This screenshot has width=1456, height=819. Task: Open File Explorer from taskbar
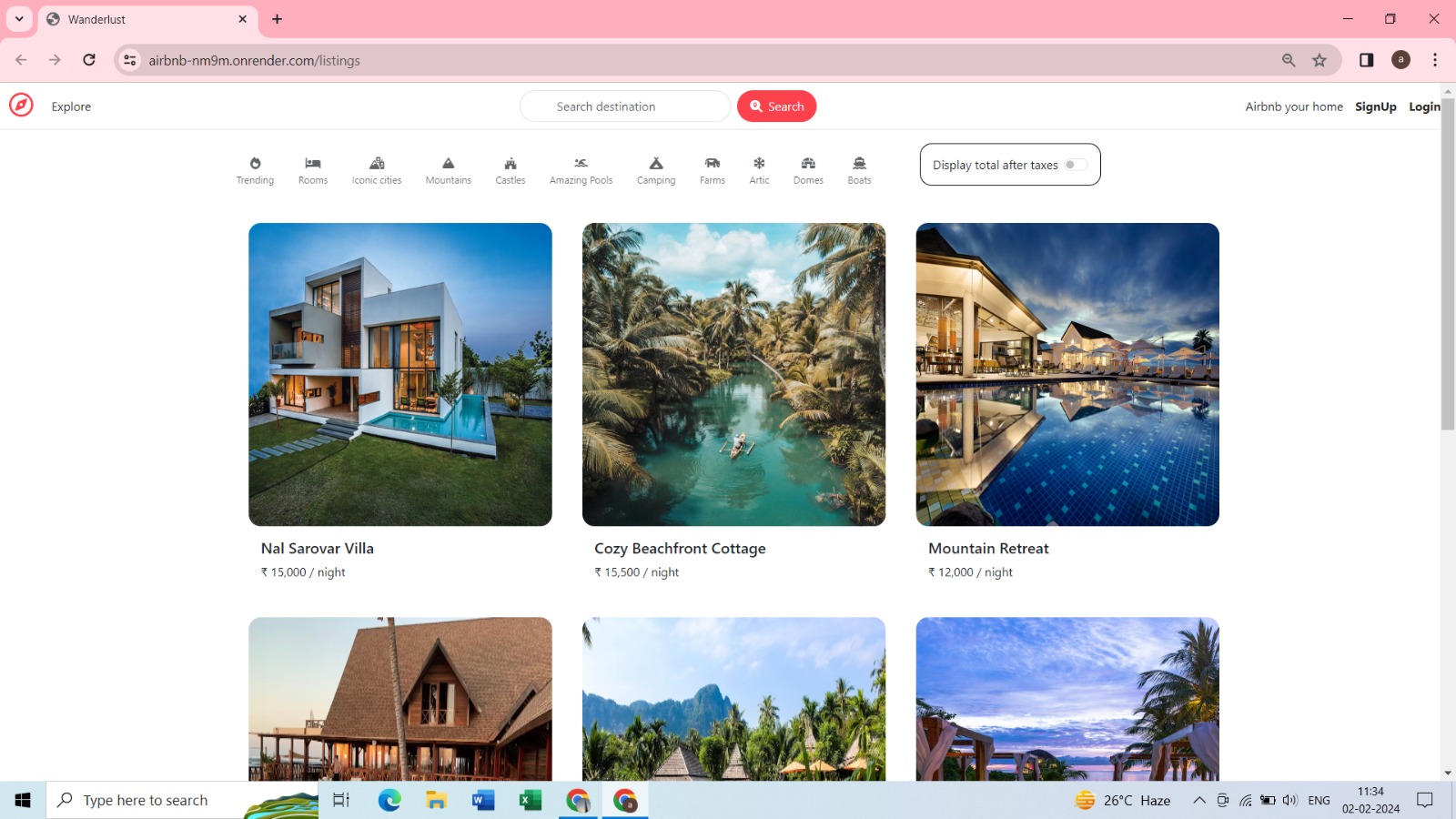437,800
